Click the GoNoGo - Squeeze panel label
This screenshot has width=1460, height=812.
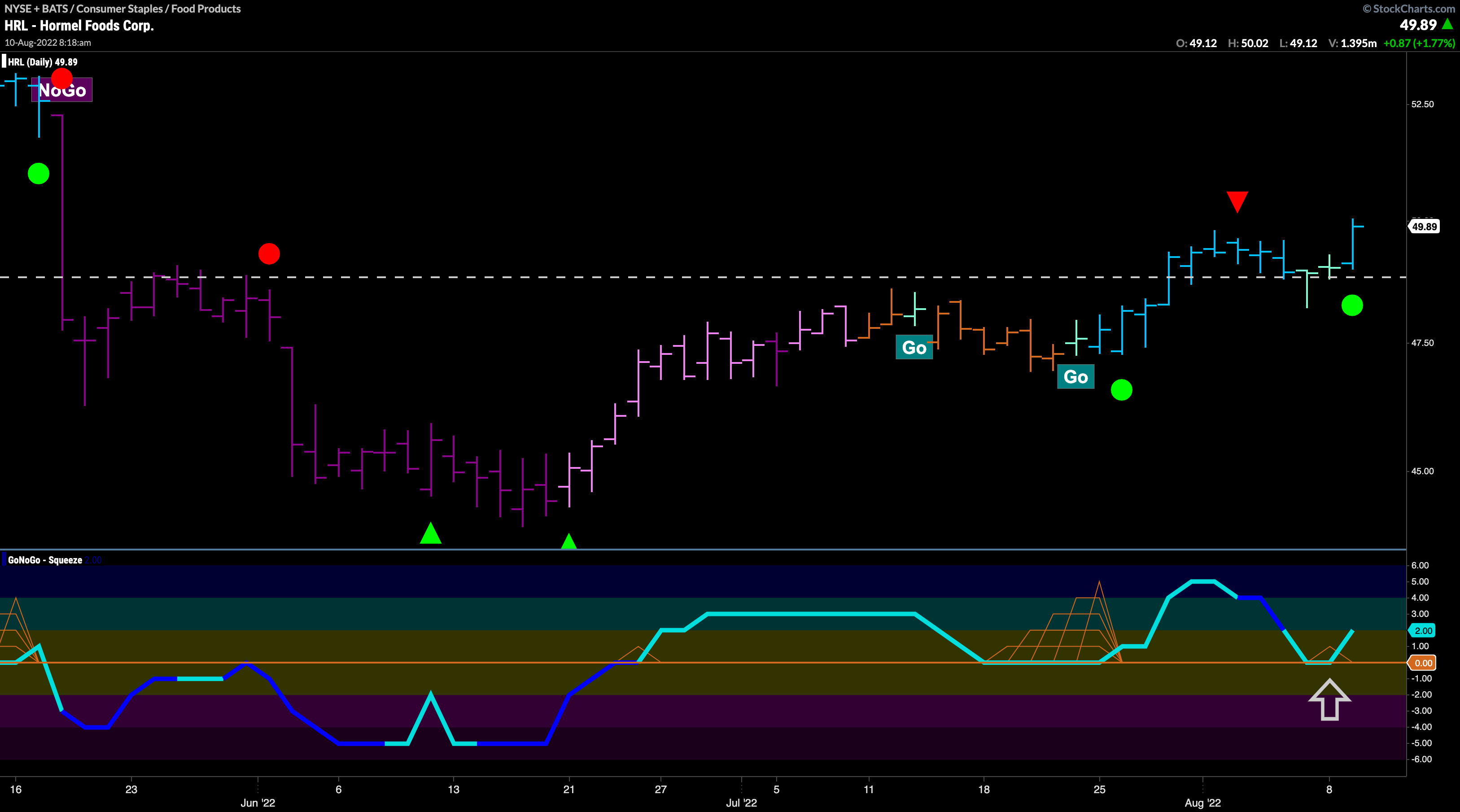coord(45,560)
